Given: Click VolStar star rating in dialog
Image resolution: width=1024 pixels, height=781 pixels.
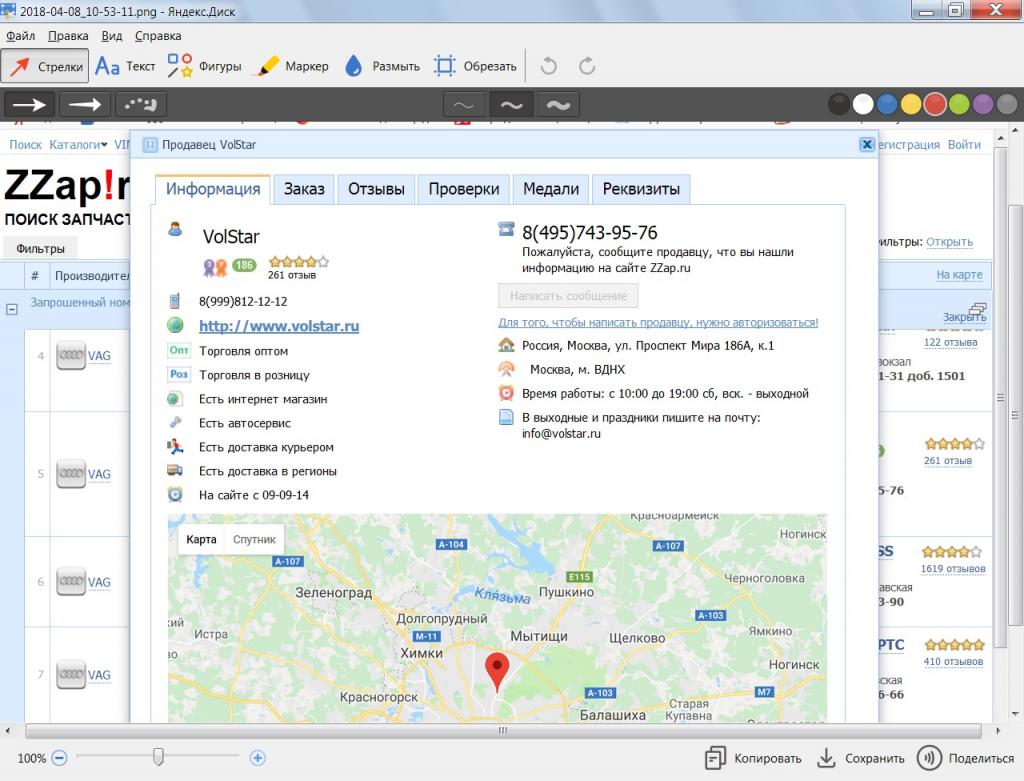Looking at the screenshot, I should [x=299, y=262].
